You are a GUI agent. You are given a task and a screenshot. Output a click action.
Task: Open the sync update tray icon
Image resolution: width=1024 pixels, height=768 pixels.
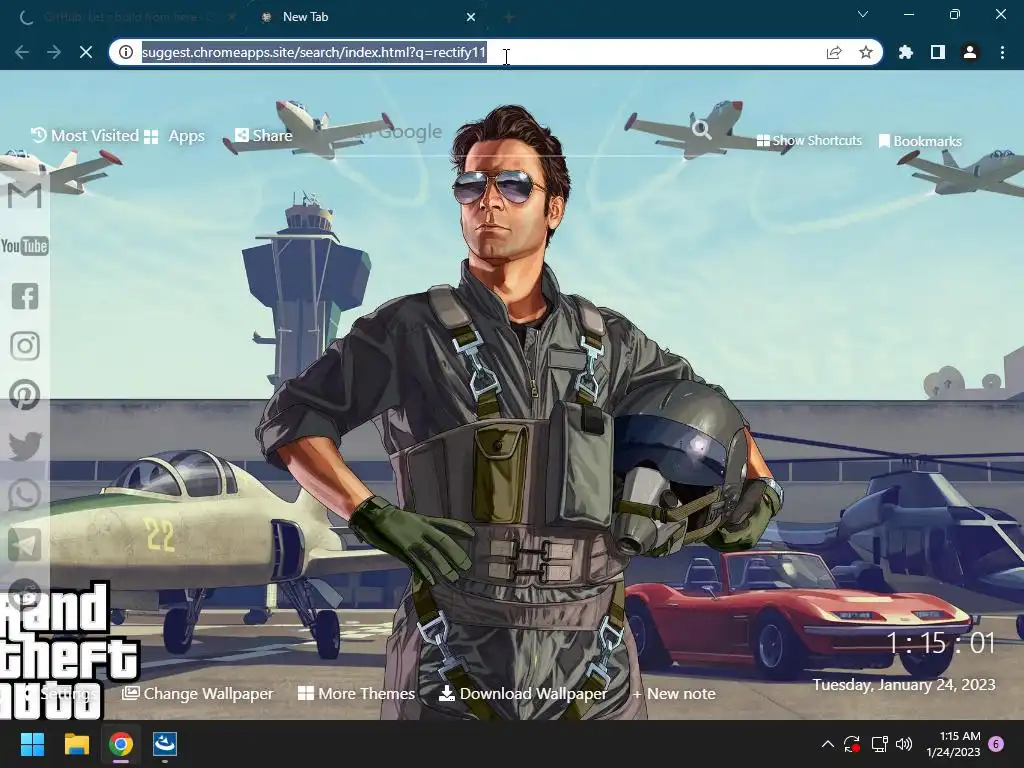(852, 744)
